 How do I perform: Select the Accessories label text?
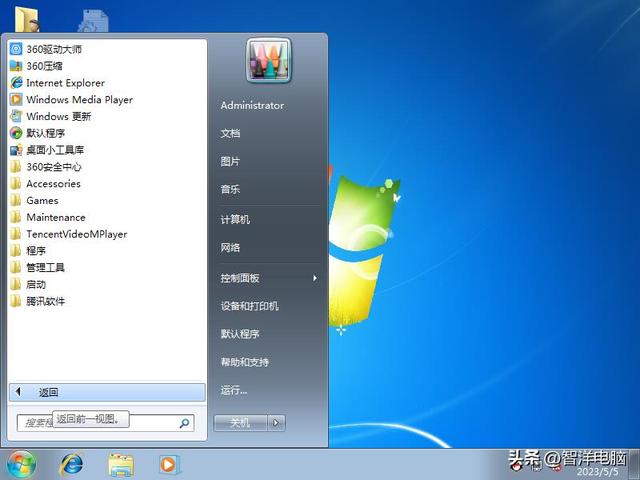click(53, 184)
